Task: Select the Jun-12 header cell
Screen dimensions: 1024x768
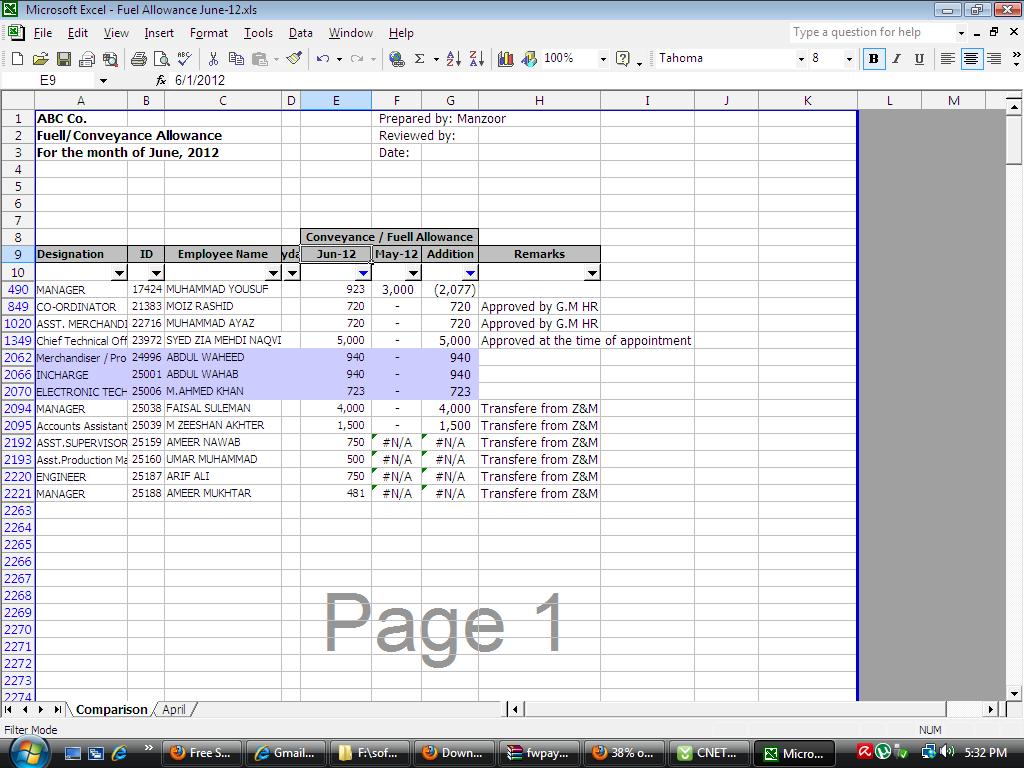Action: 336,254
